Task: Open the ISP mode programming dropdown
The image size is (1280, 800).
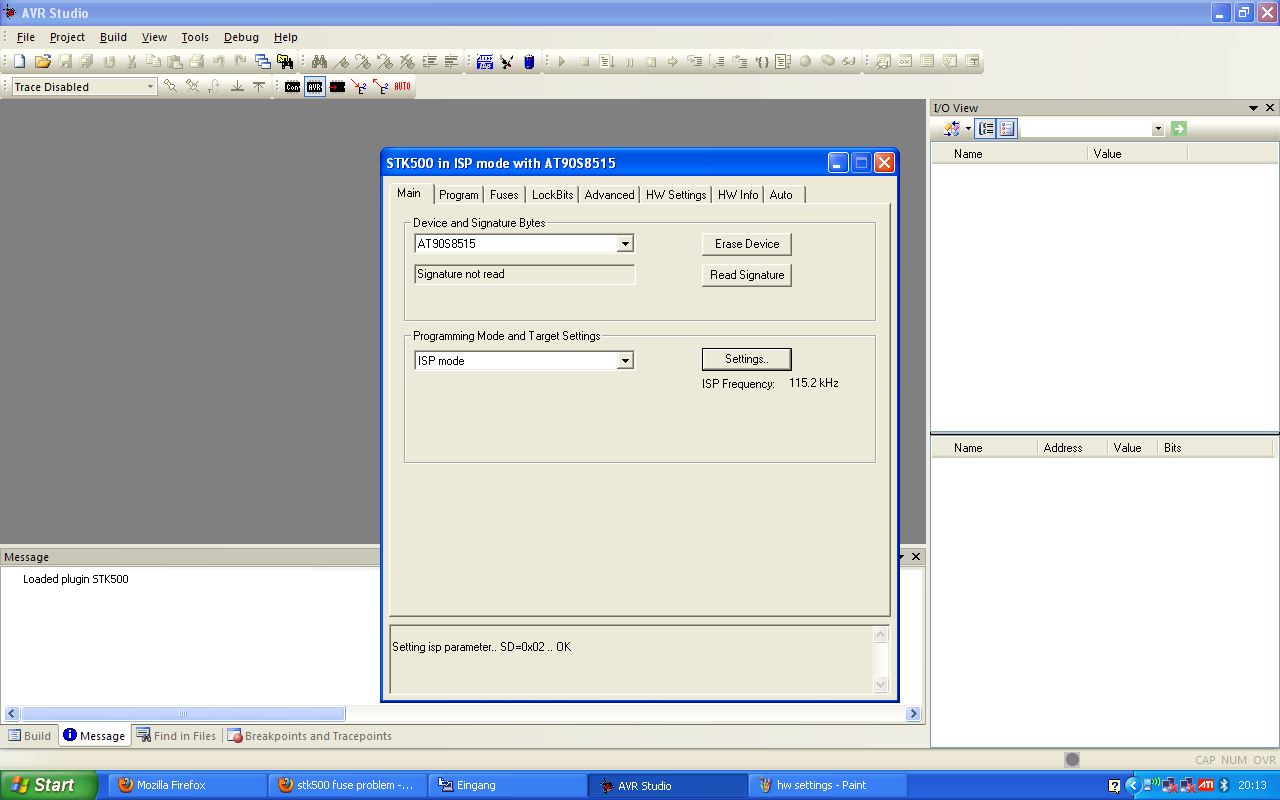Action: [625, 361]
